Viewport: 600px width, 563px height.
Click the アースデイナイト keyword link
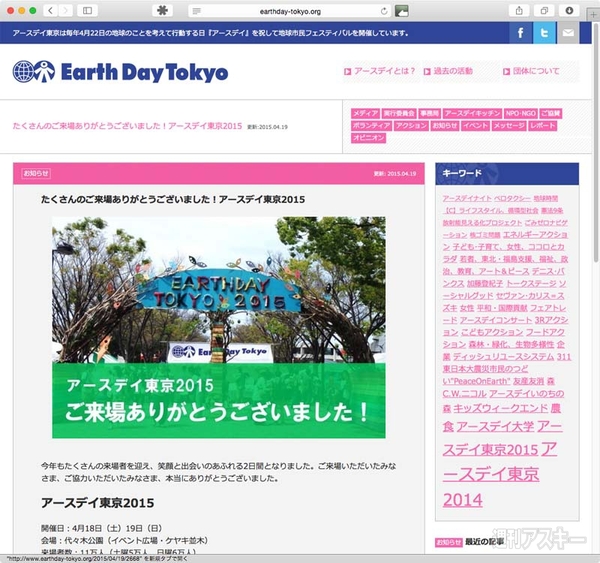click(x=467, y=198)
